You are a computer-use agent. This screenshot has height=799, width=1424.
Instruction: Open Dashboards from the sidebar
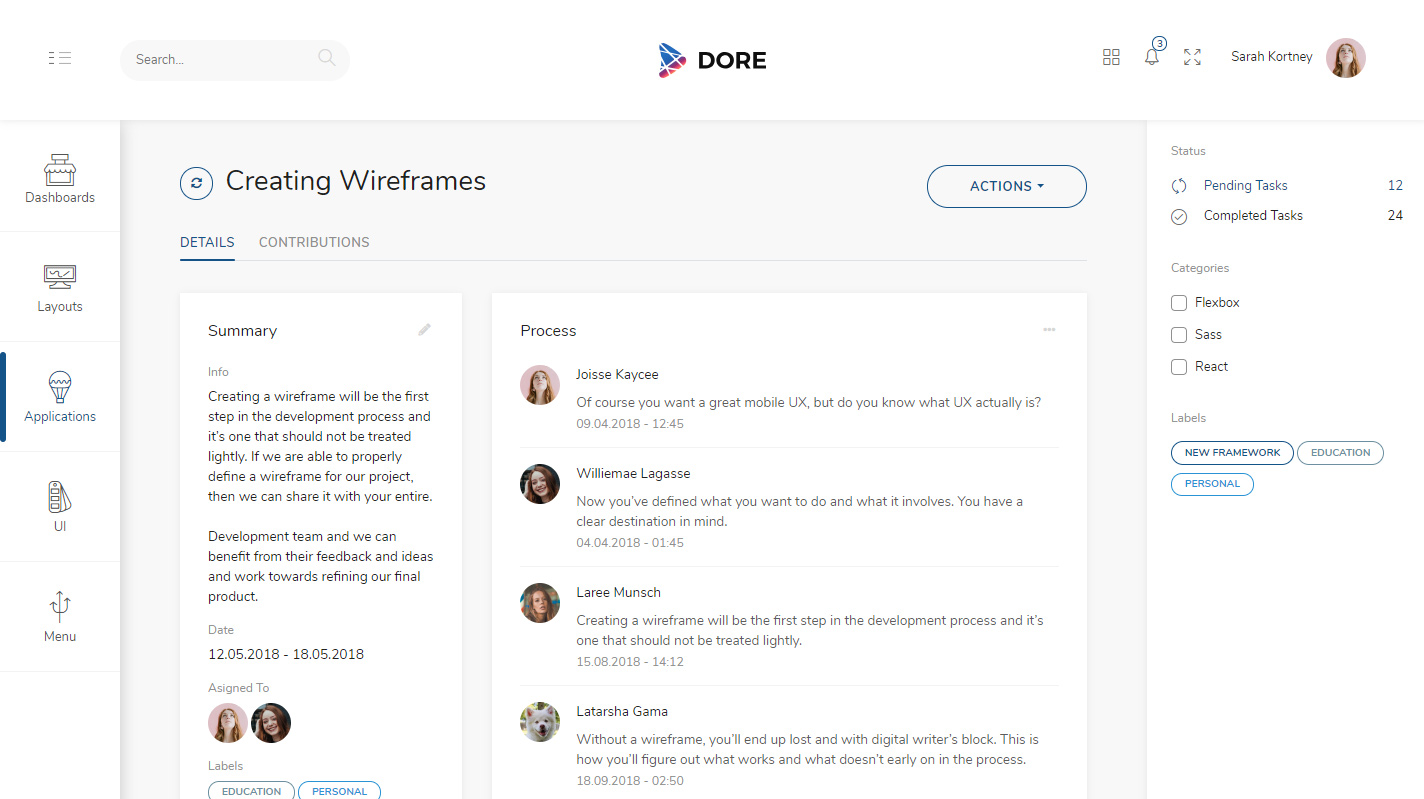tap(60, 178)
